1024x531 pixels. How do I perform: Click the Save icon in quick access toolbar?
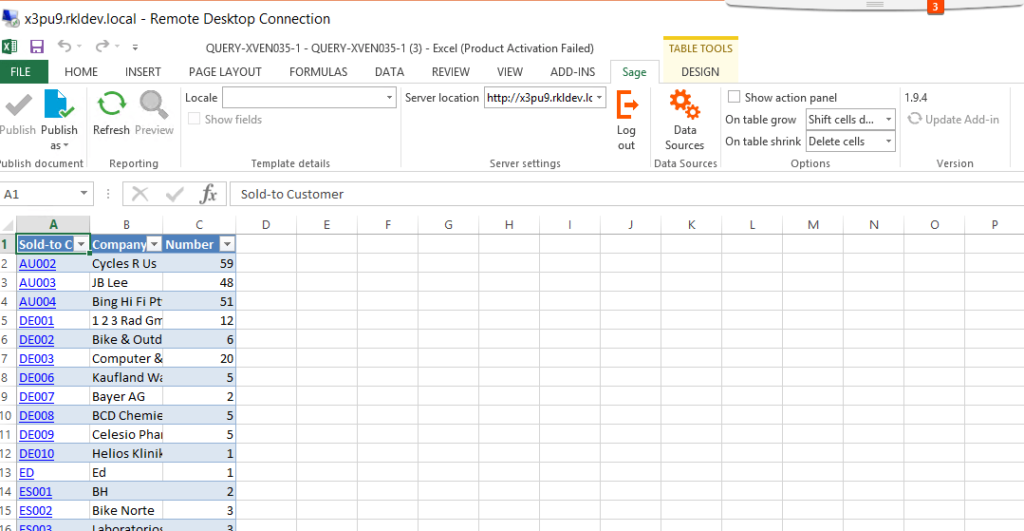[x=37, y=47]
